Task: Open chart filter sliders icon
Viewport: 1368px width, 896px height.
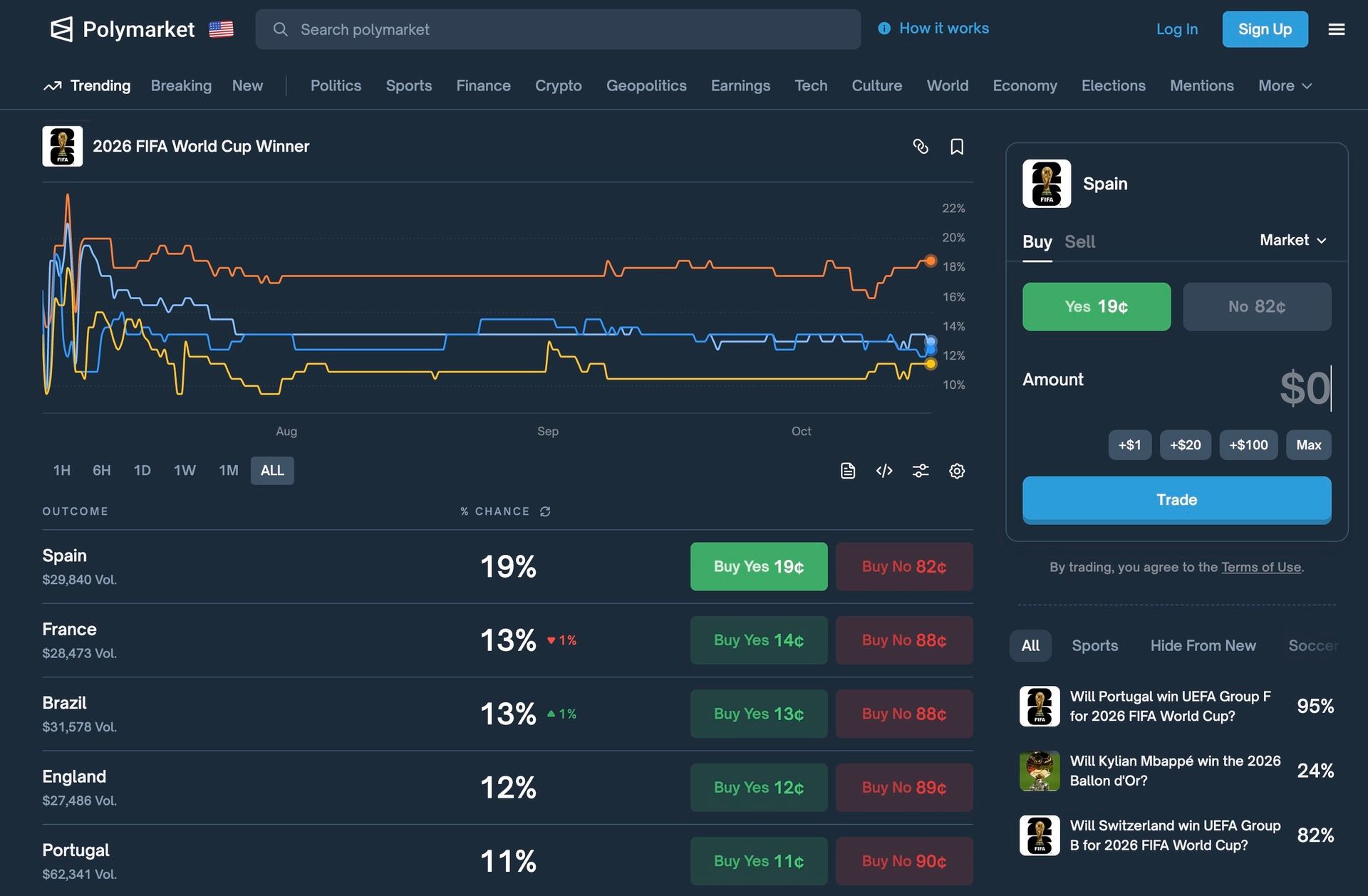Action: (x=921, y=471)
